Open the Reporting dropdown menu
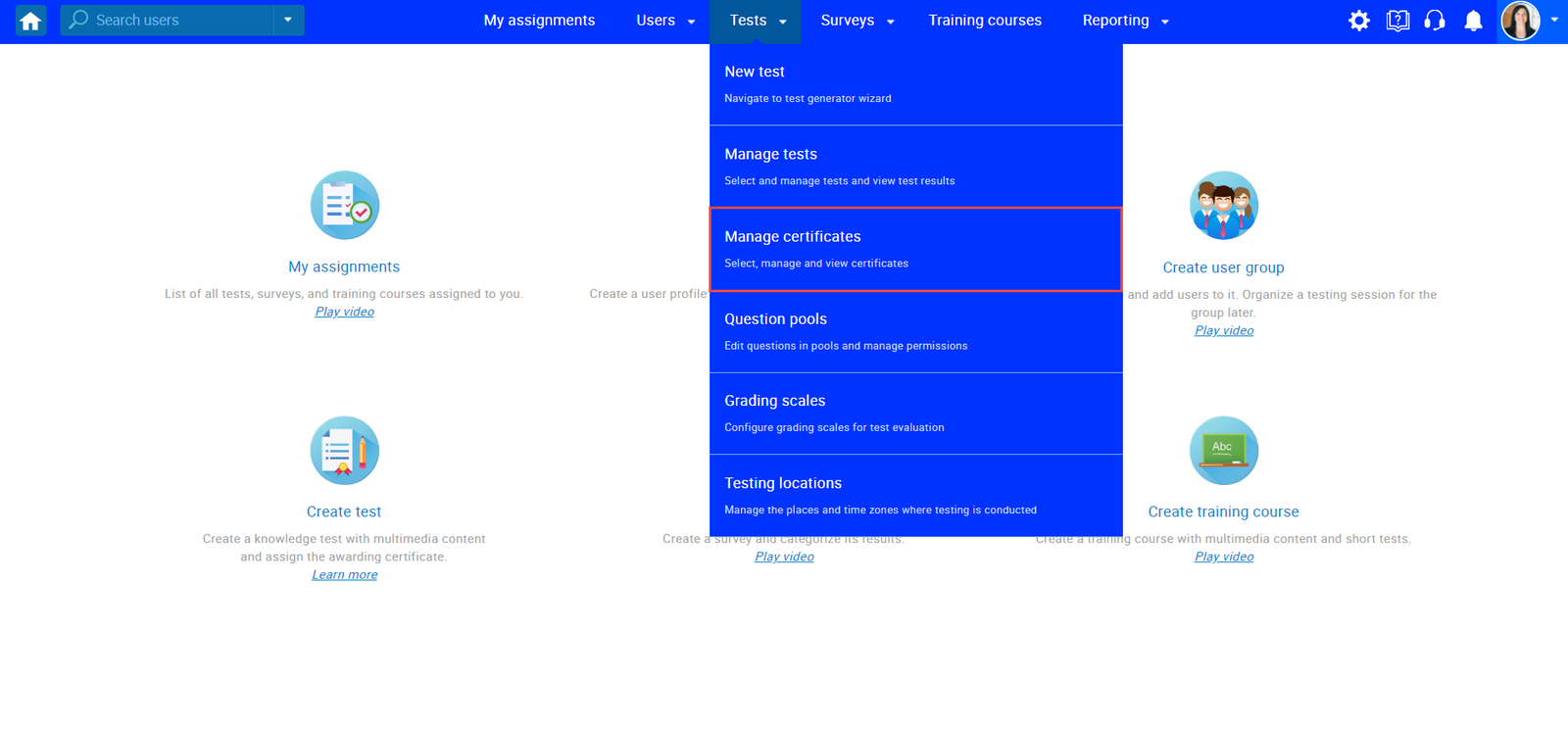This screenshot has width=1568, height=729. click(1125, 21)
